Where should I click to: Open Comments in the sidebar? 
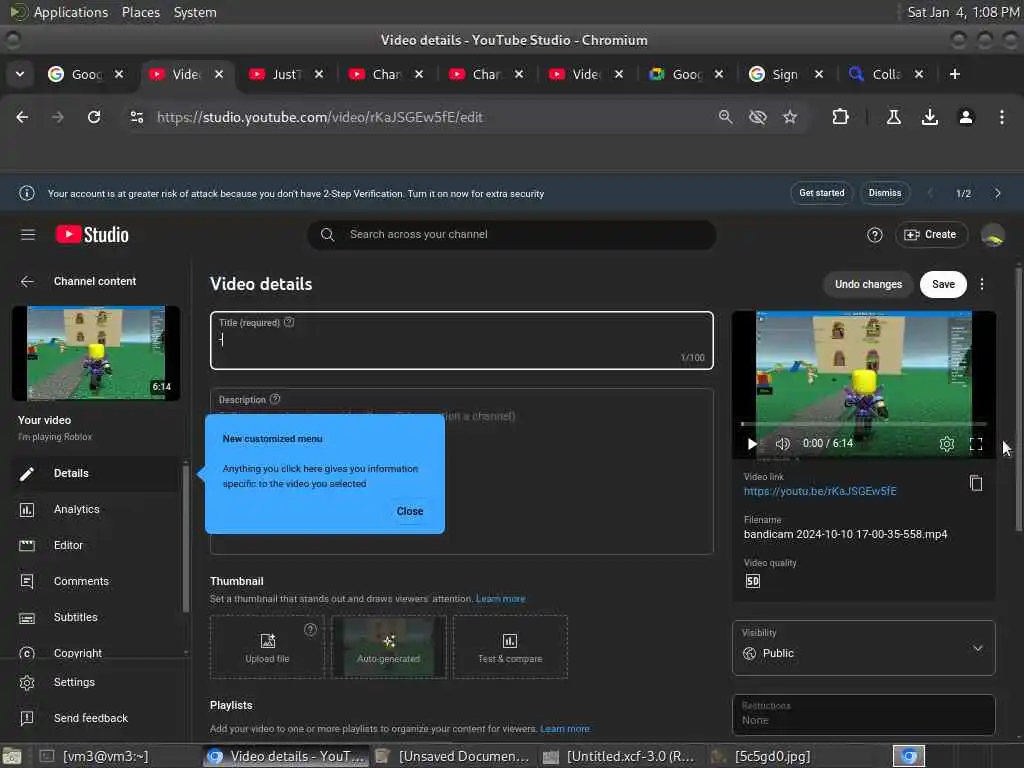point(95,581)
